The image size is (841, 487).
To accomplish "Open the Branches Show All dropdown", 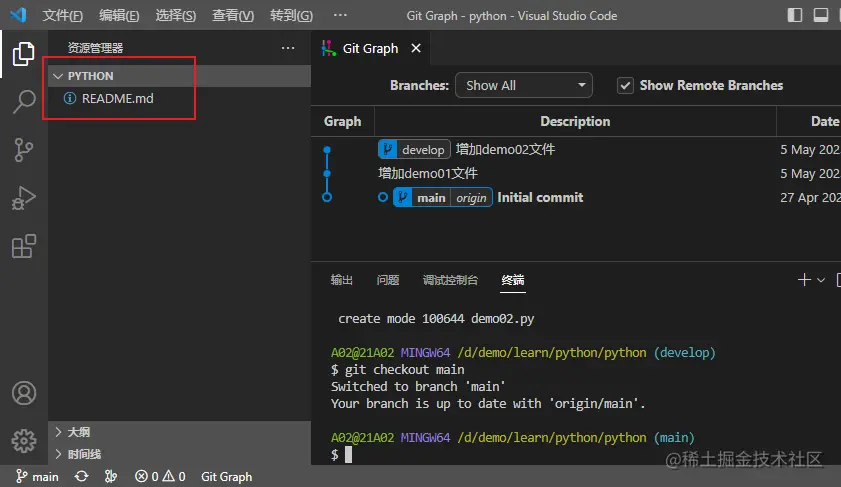I will pyautogui.click(x=523, y=85).
